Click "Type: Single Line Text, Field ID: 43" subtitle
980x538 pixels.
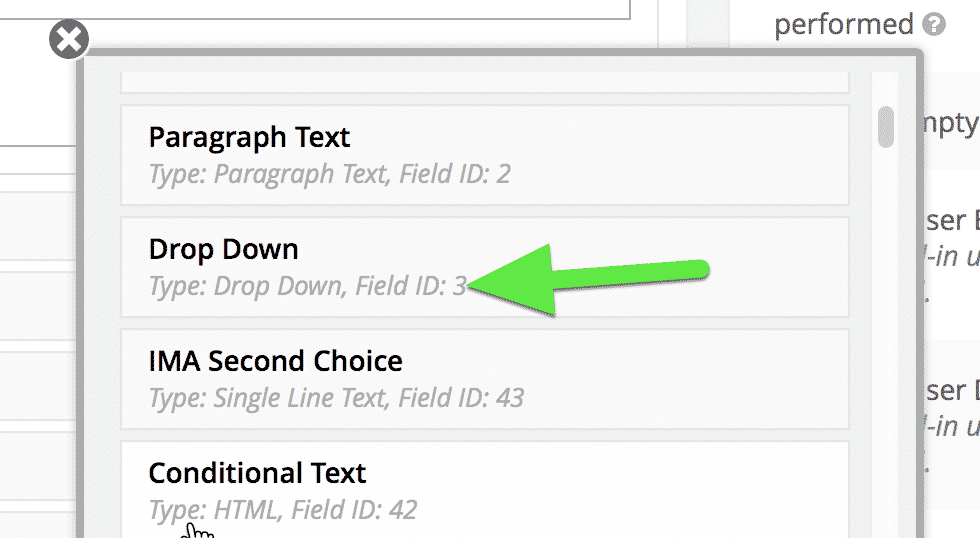pyautogui.click(x=336, y=398)
